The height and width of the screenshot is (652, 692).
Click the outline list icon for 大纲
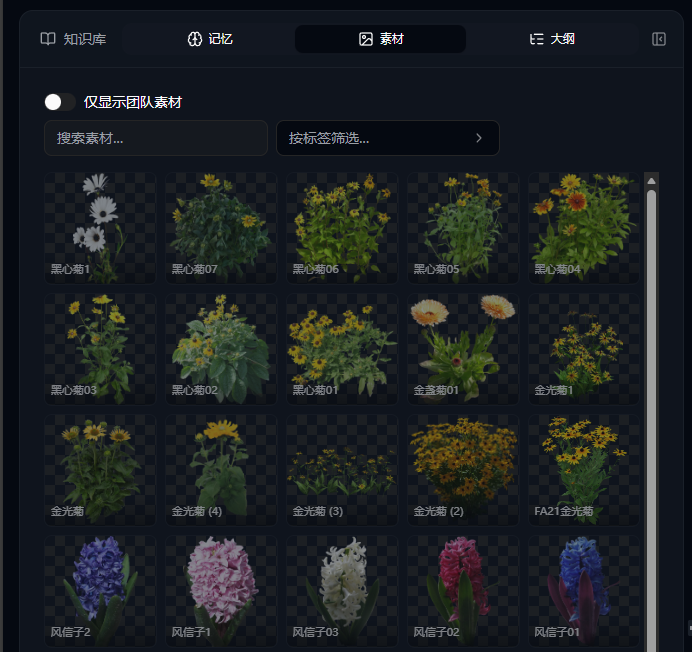tap(536, 39)
